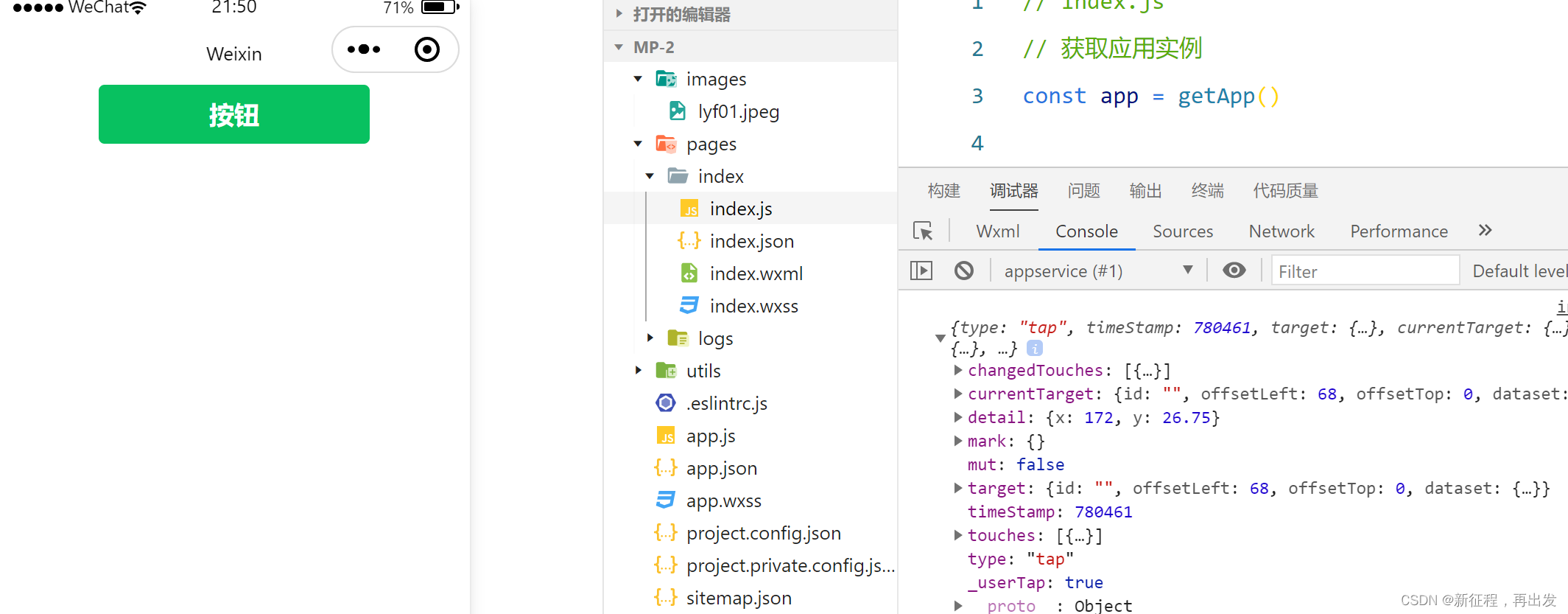Screen dimensions: 1568x614
Task: Expand the logs folder arrow
Action: [650, 338]
